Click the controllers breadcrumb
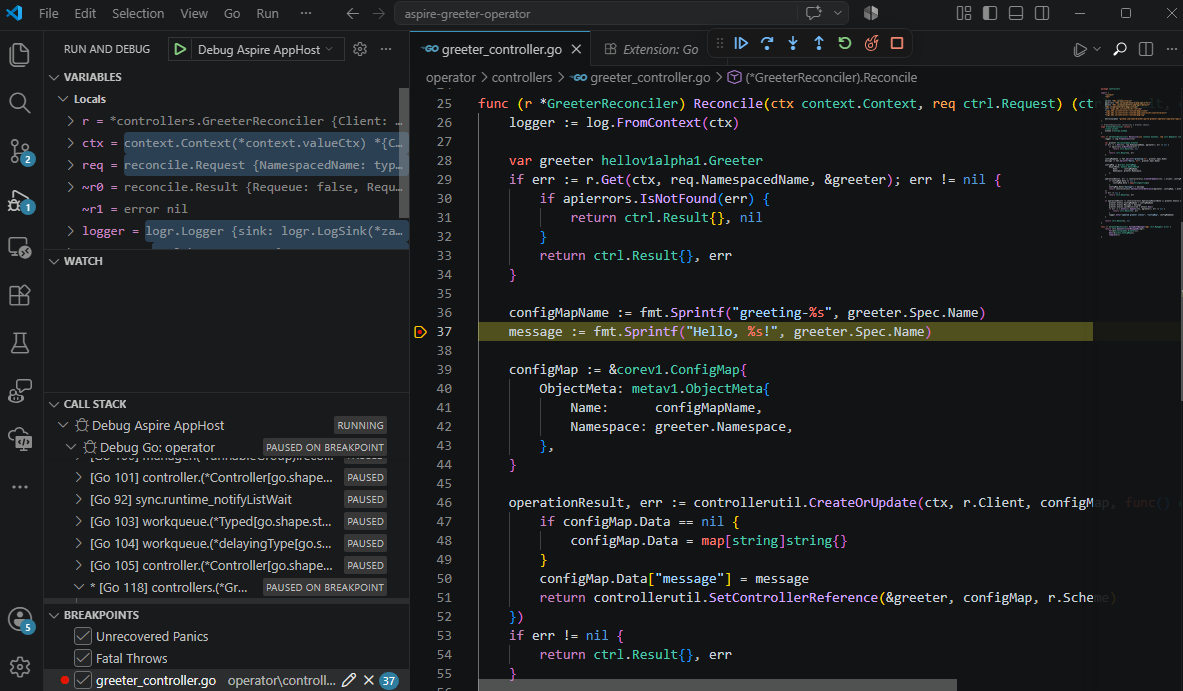This screenshot has height=691, width=1183. click(522, 78)
